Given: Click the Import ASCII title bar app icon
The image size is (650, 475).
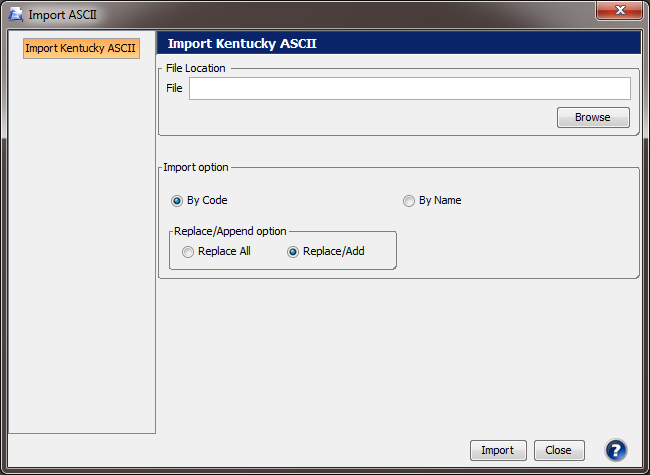Looking at the screenshot, I should [x=15, y=15].
